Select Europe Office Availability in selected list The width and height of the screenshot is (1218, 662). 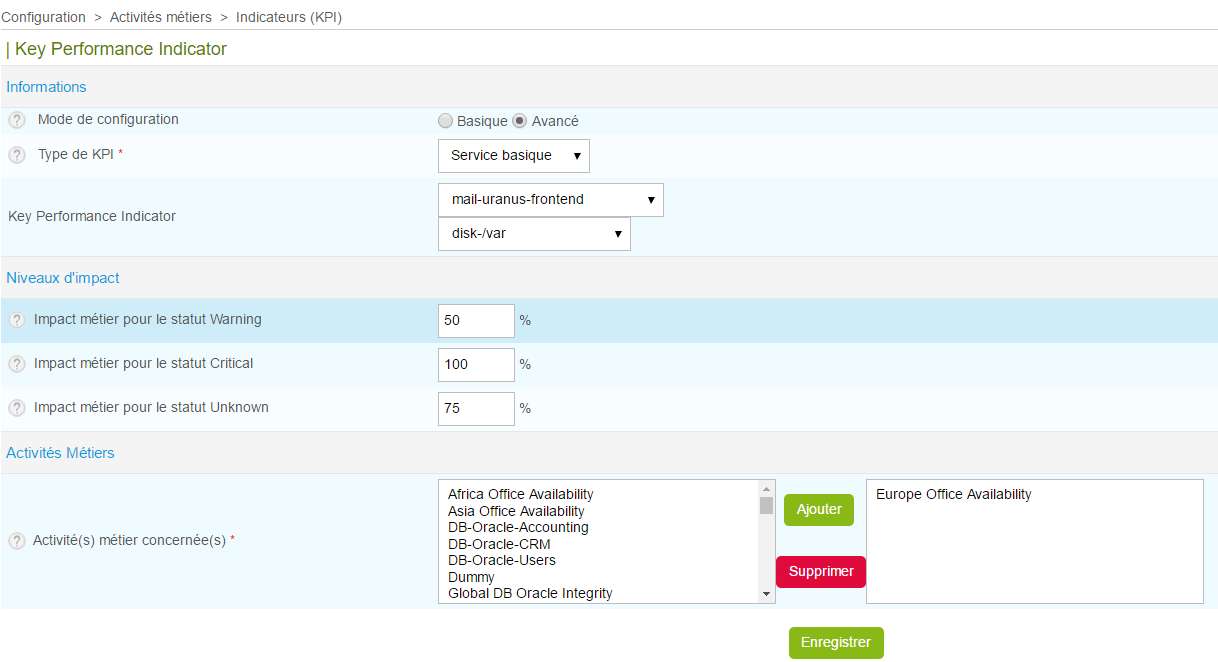point(953,494)
